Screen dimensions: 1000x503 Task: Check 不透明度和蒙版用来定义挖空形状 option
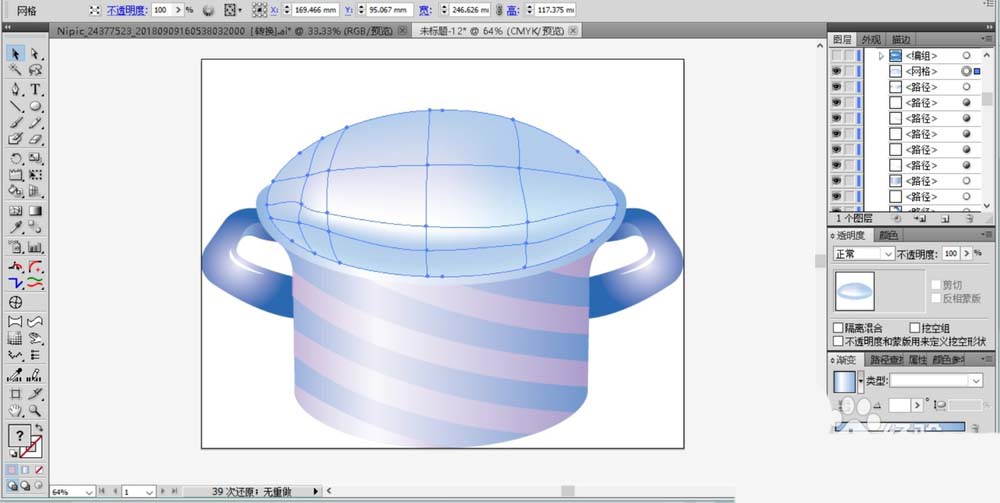[x=839, y=341]
